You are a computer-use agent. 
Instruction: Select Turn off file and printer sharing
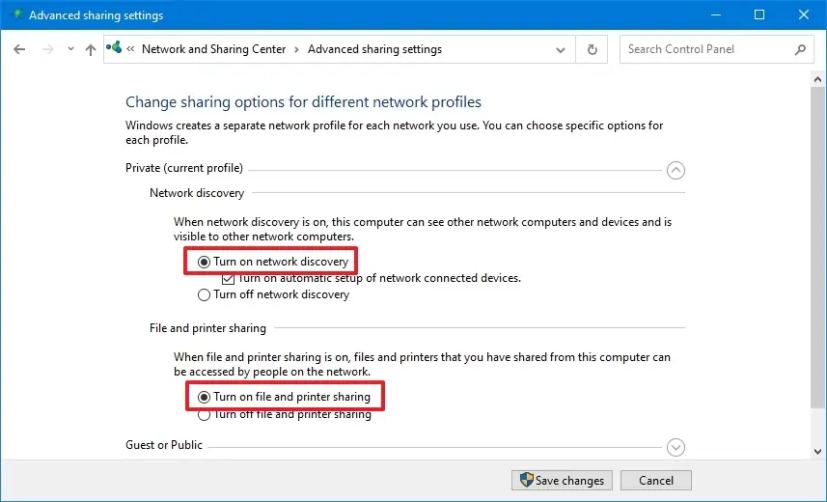coord(284,414)
